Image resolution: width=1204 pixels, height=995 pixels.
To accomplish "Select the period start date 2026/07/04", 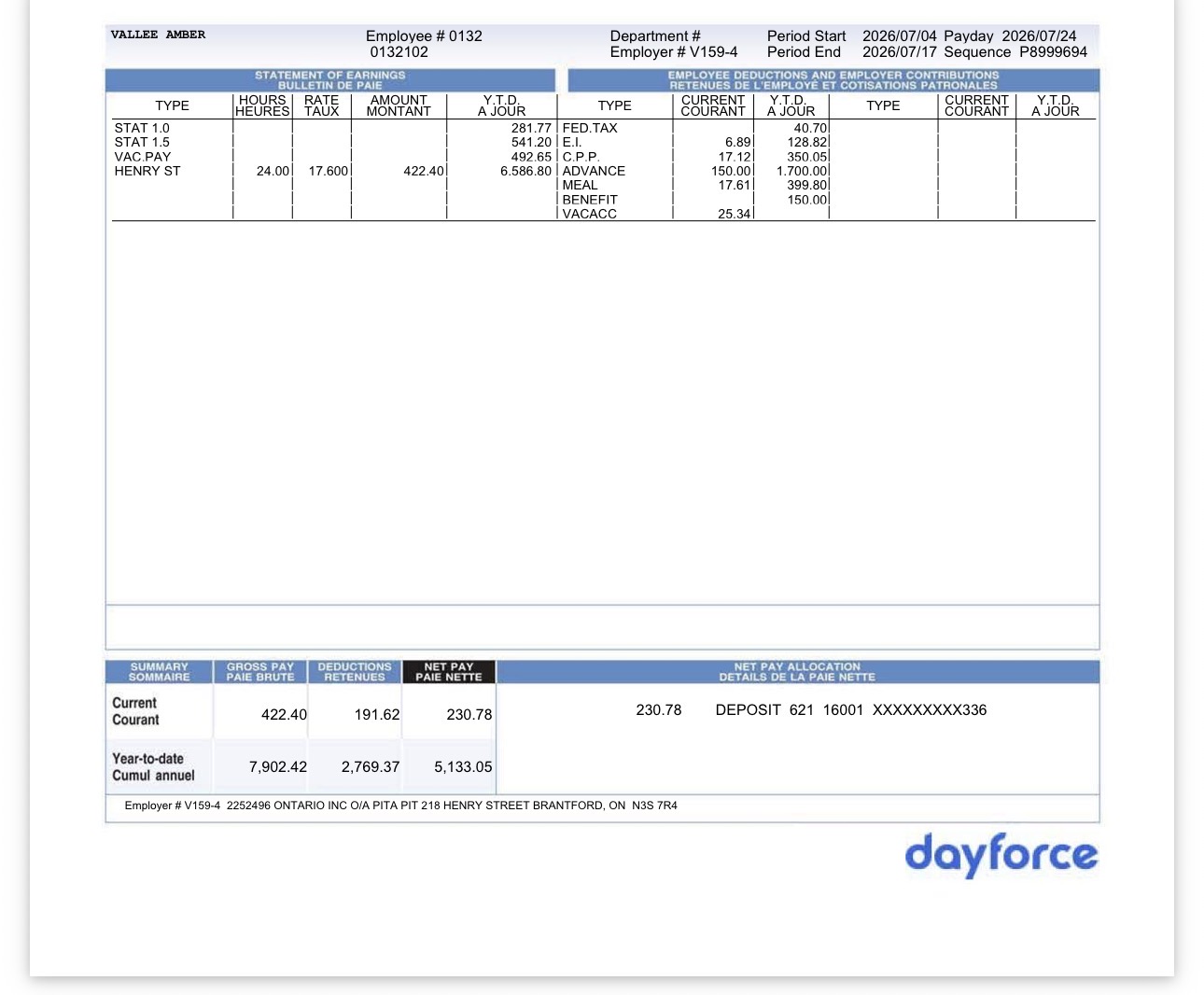I will (x=899, y=35).
